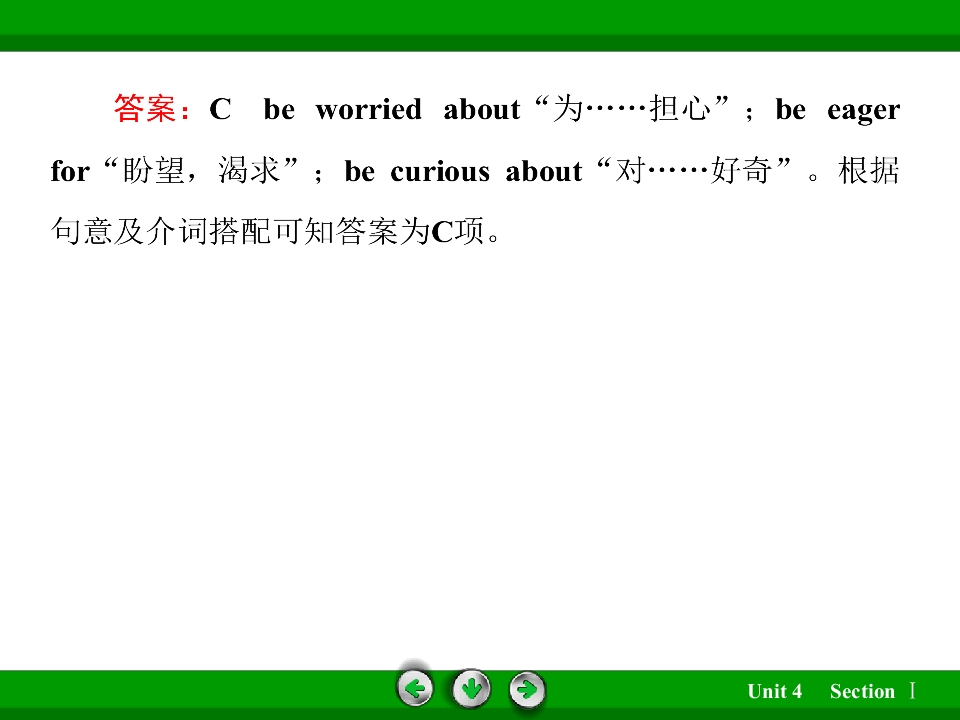Click the phrase "worried" in first line
This screenshot has width=960, height=720.
pyautogui.click(x=369, y=110)
